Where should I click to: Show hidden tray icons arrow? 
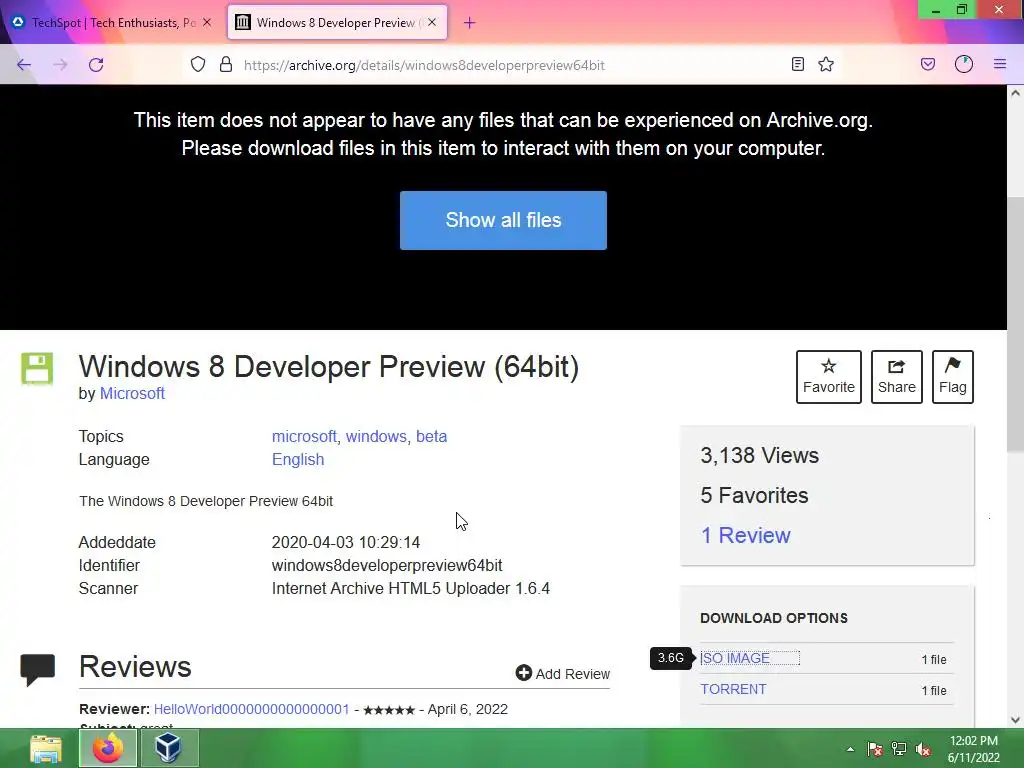coord(850,749)
